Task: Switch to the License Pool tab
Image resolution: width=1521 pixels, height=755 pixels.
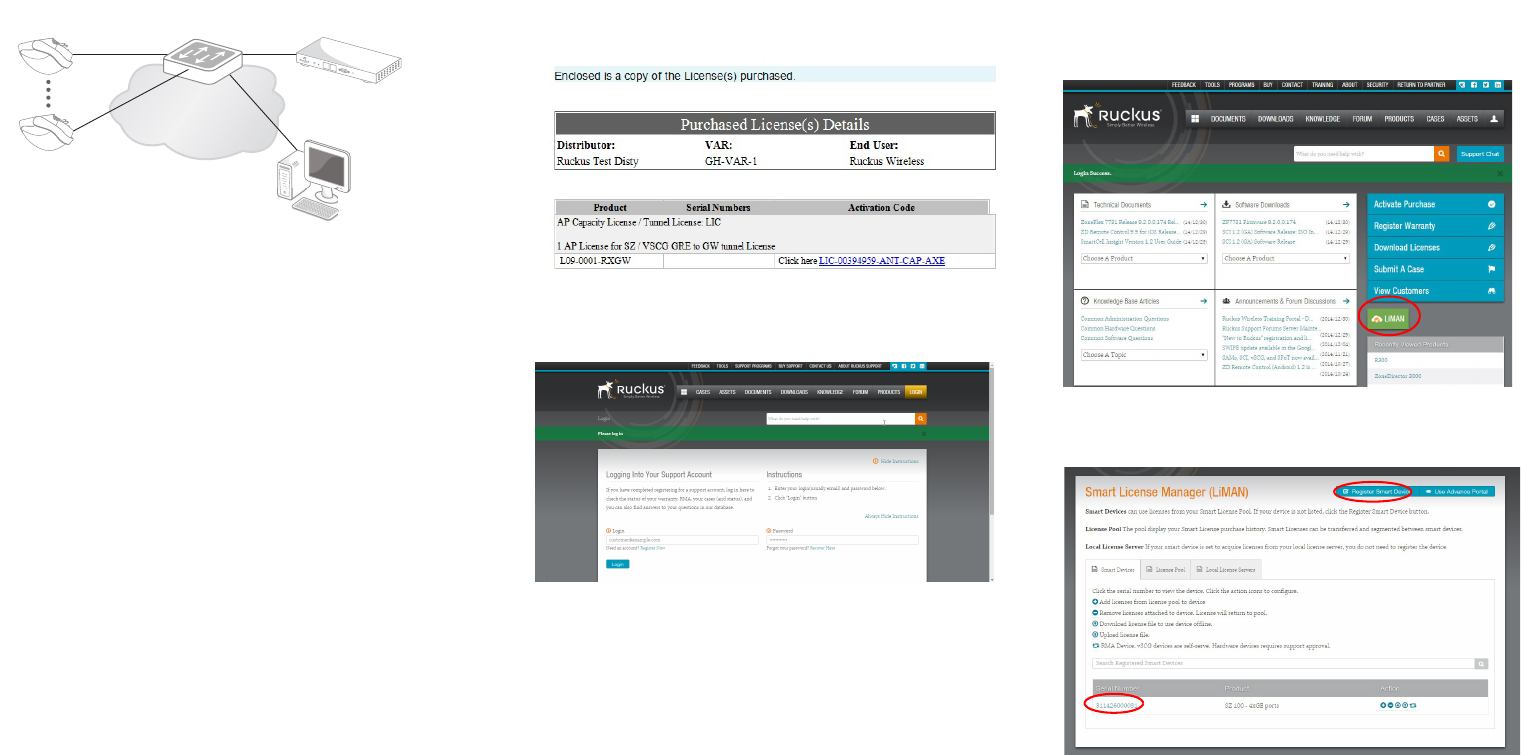Action: click(x=1166, y=569)
